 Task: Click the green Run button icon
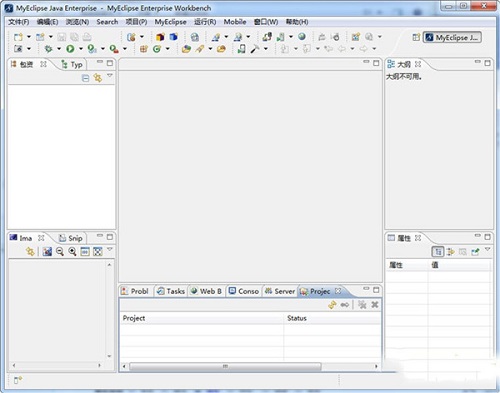[70, 49]
